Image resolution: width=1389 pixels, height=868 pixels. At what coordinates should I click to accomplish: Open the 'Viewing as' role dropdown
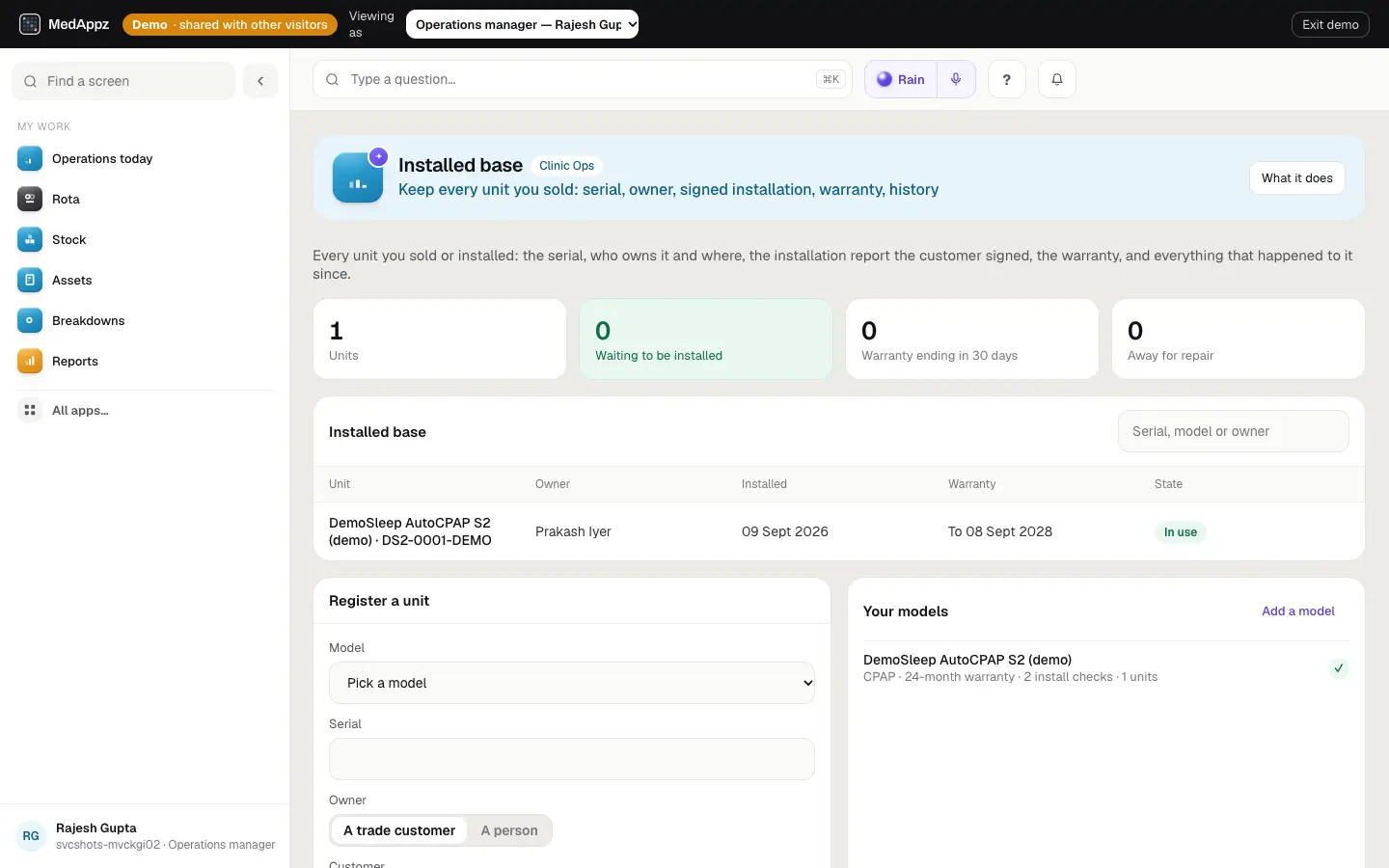point(522,24)
